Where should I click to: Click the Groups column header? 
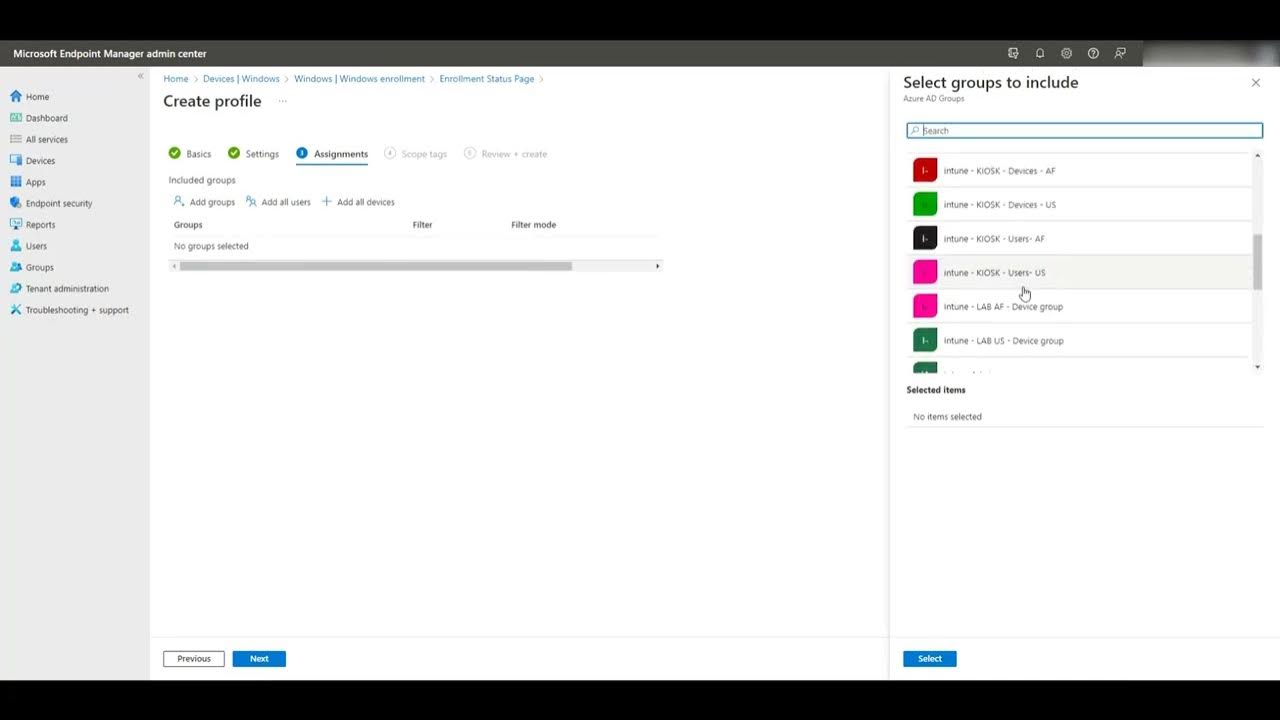point(188,225)
